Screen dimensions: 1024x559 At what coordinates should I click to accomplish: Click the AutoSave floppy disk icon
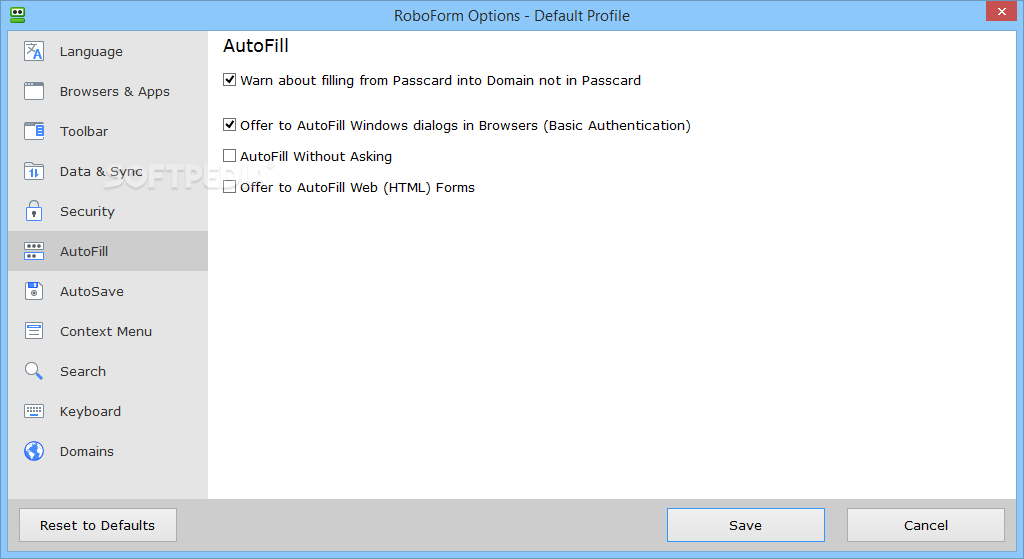tap(33, 291)
